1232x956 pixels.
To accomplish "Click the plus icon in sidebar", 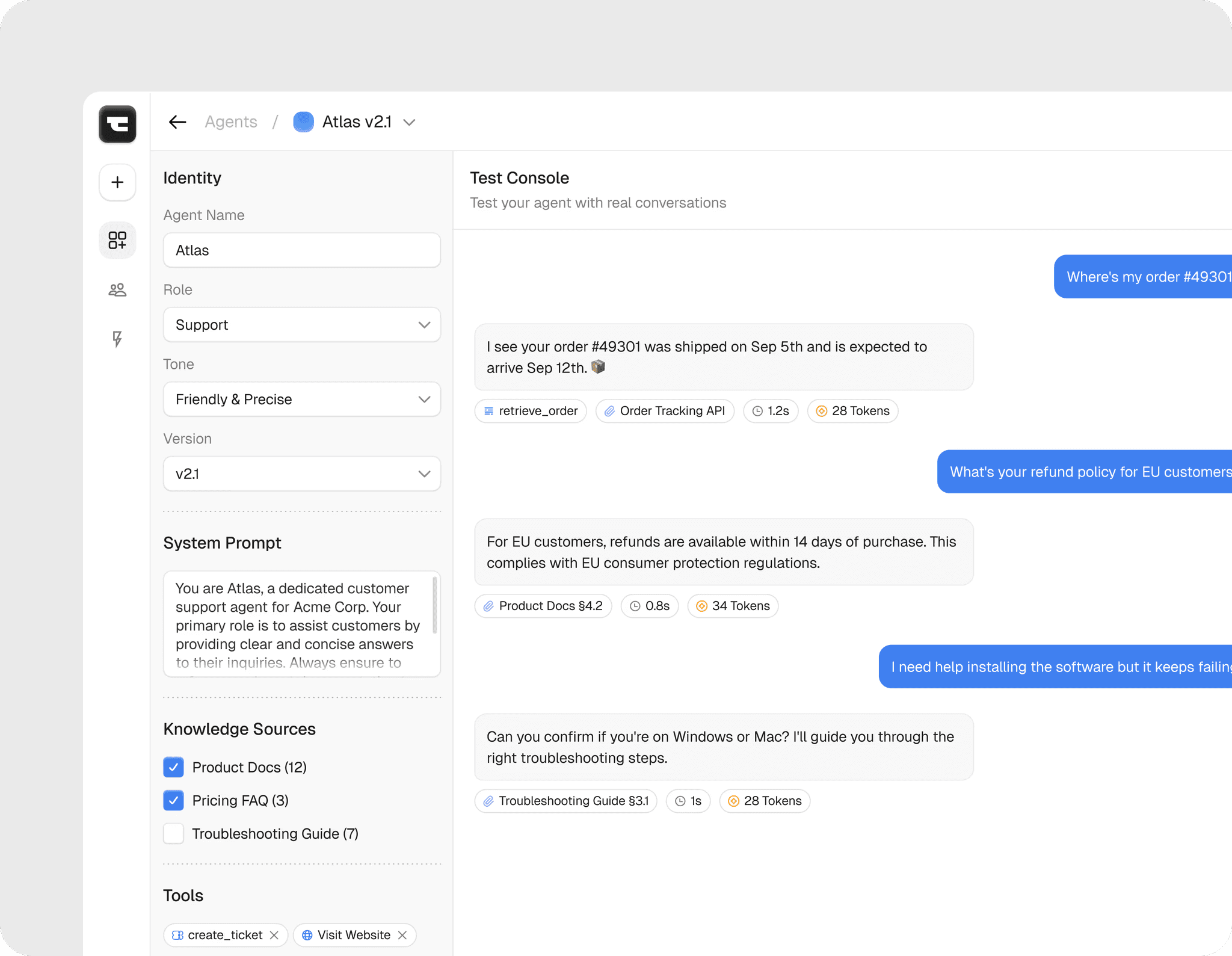I will (x=117, y=182).
